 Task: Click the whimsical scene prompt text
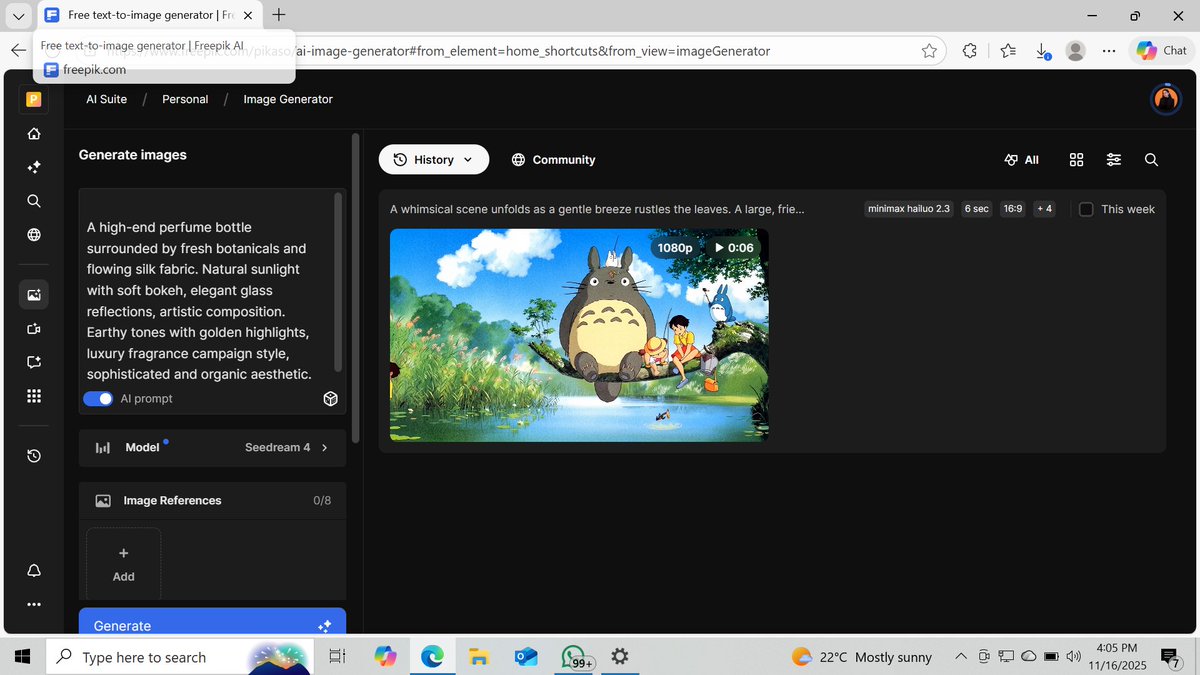pyautogui.click(x=597, y=209)
